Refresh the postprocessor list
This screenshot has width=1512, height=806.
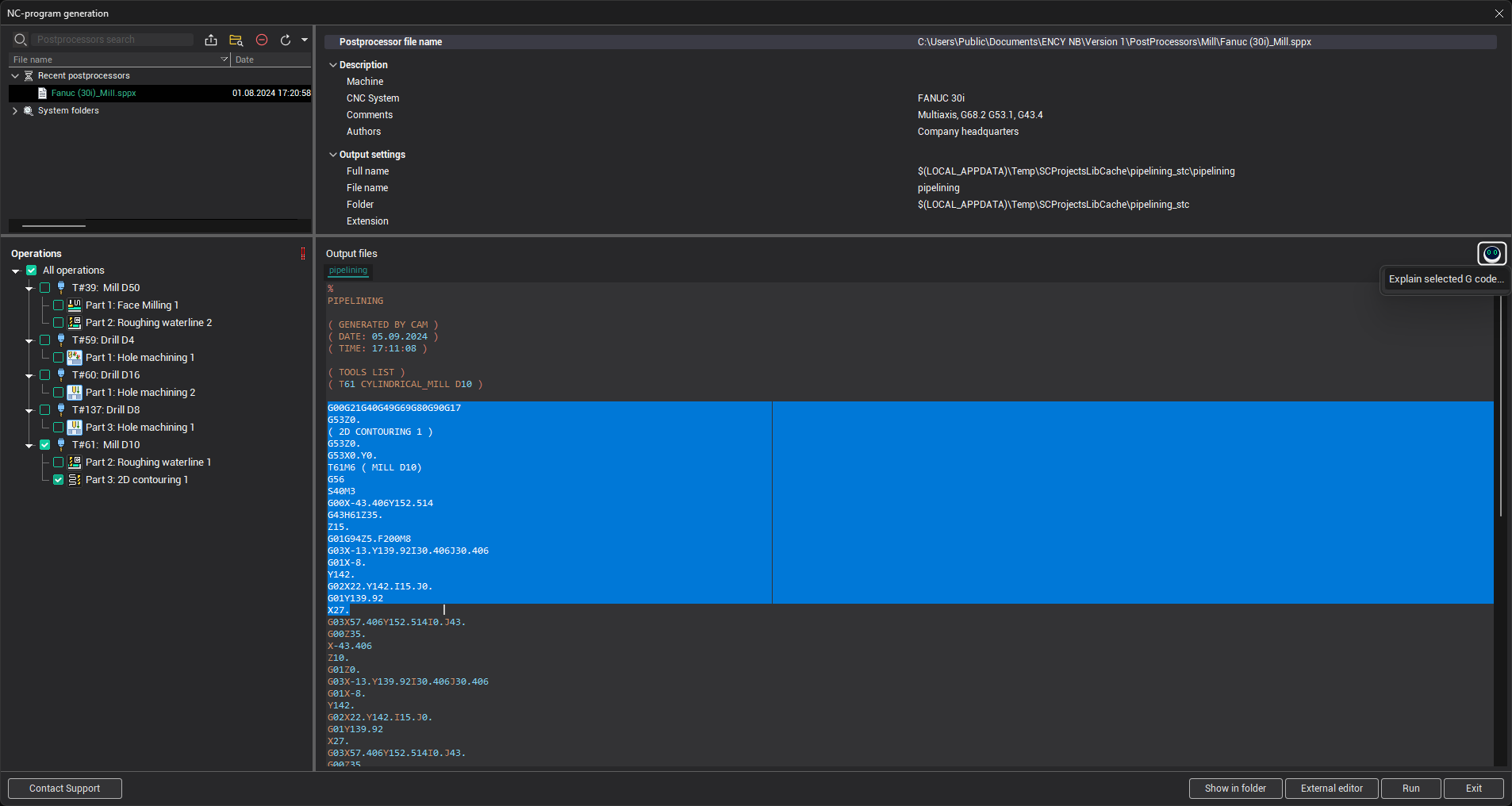point(285,40)
